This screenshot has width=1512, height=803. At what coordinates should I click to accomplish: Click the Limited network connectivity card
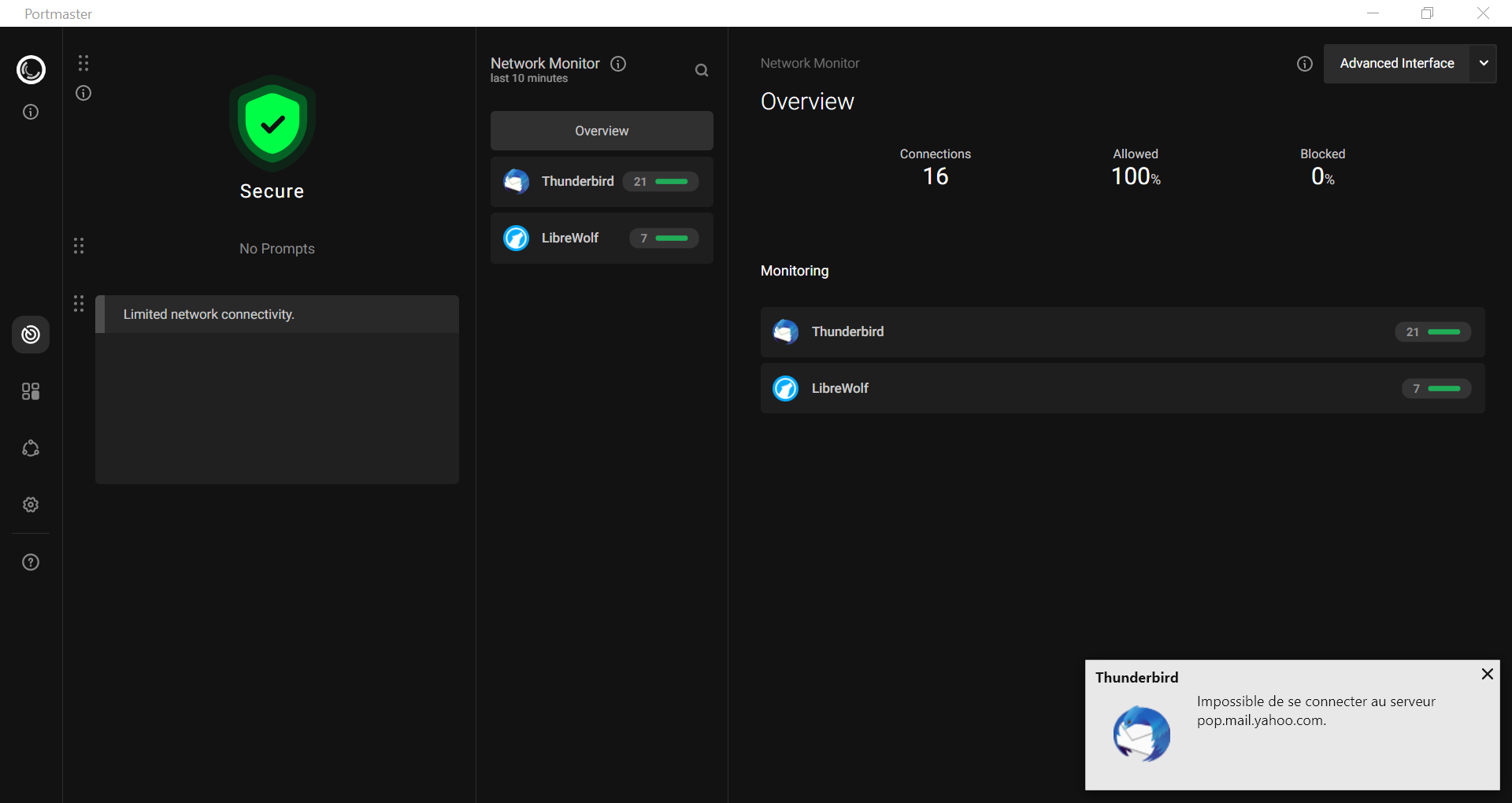276,314
